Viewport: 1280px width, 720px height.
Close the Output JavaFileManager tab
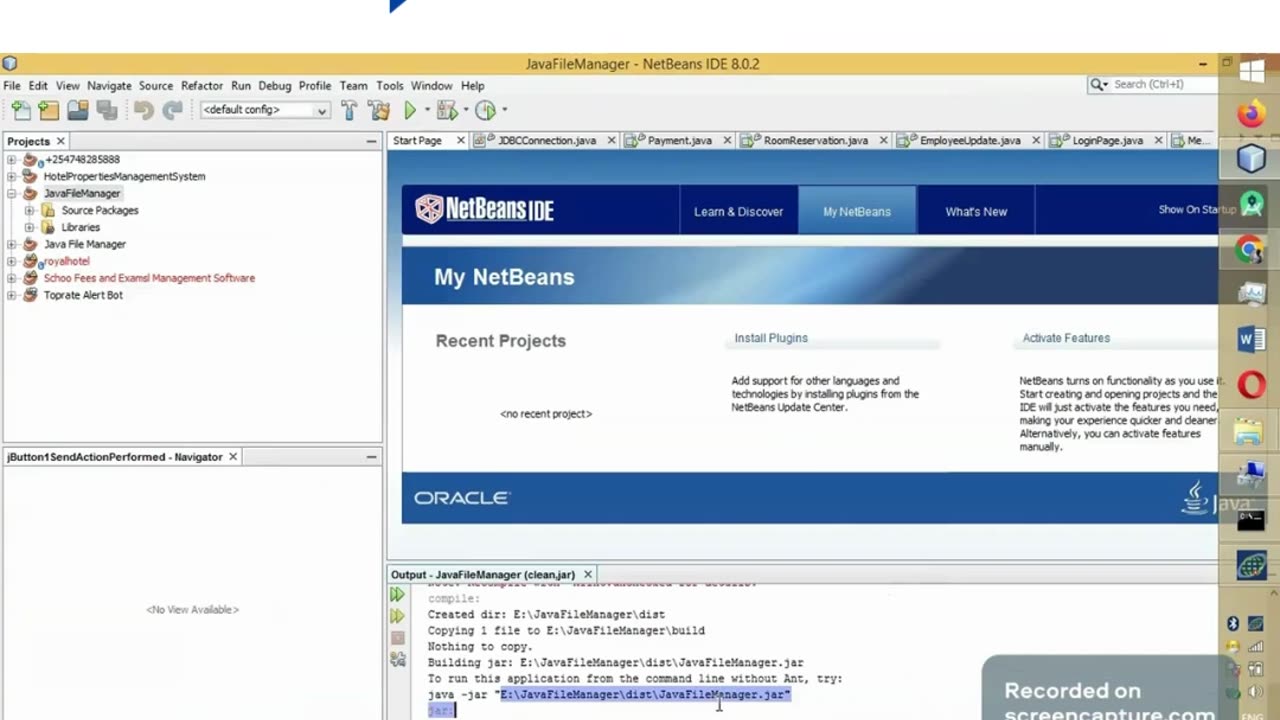(x=588, y=575)
